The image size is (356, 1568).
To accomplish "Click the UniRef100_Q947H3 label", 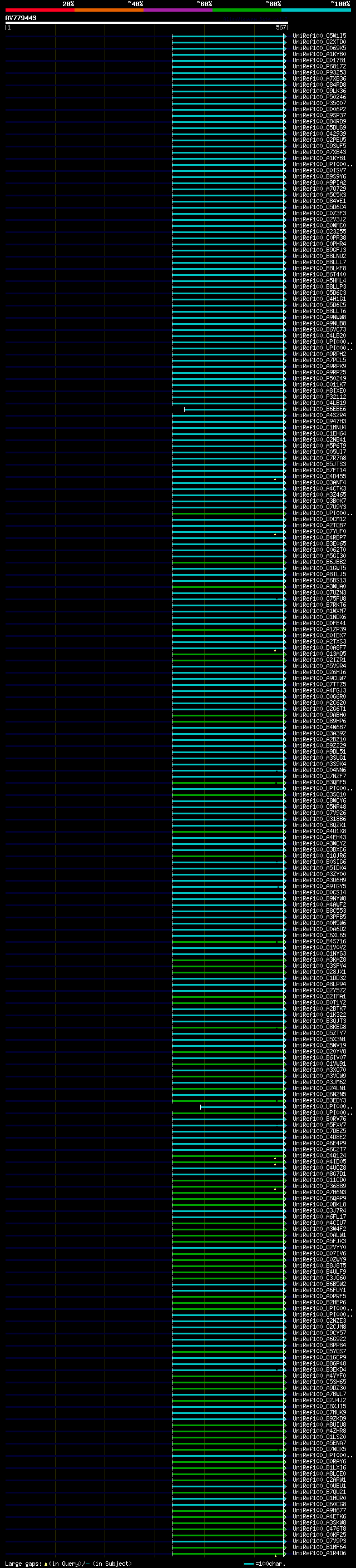I will [319, 421].
